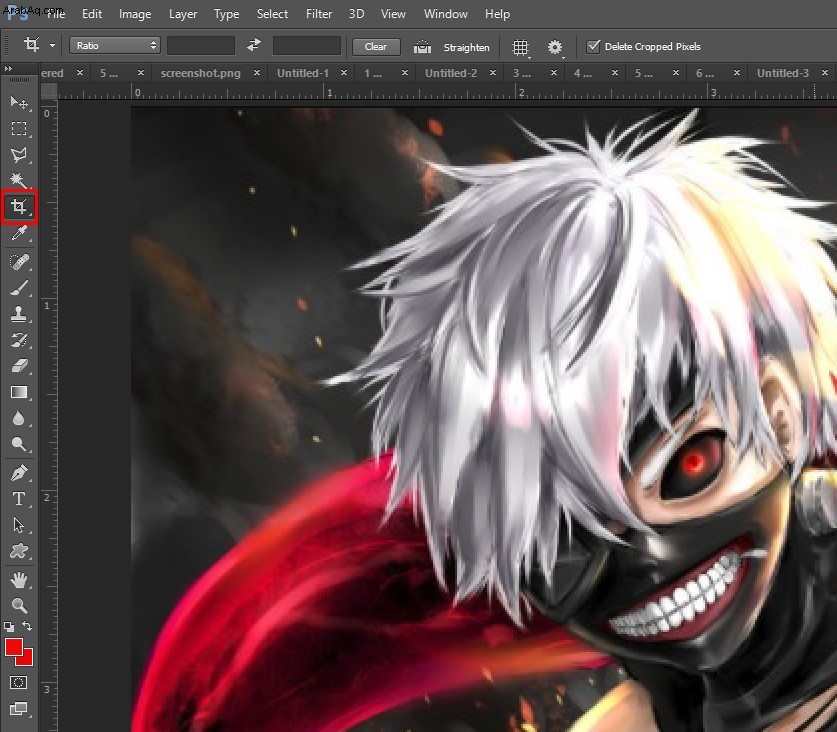Click the Straighten text button
Image resolution: width=837 pixels, height=732 pixels.
(x=467, y=48)
